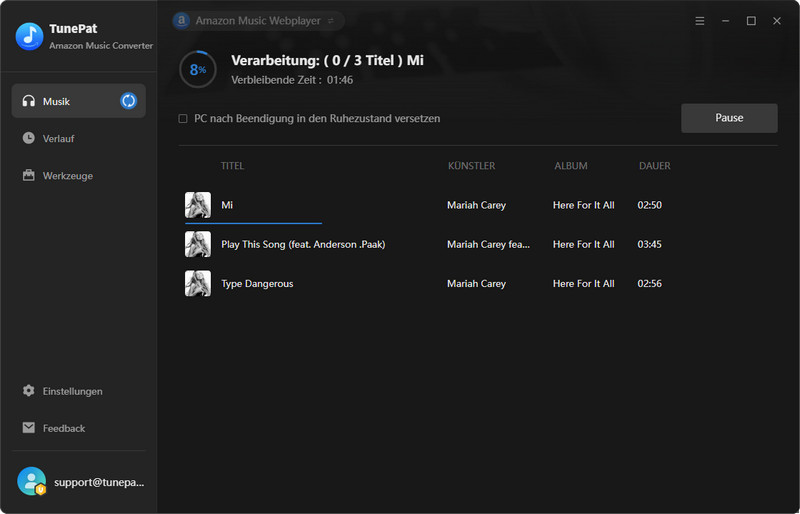Click the blue conversion sync icon beside Musik
Screen dimensions: 800x514
[129, 101]
